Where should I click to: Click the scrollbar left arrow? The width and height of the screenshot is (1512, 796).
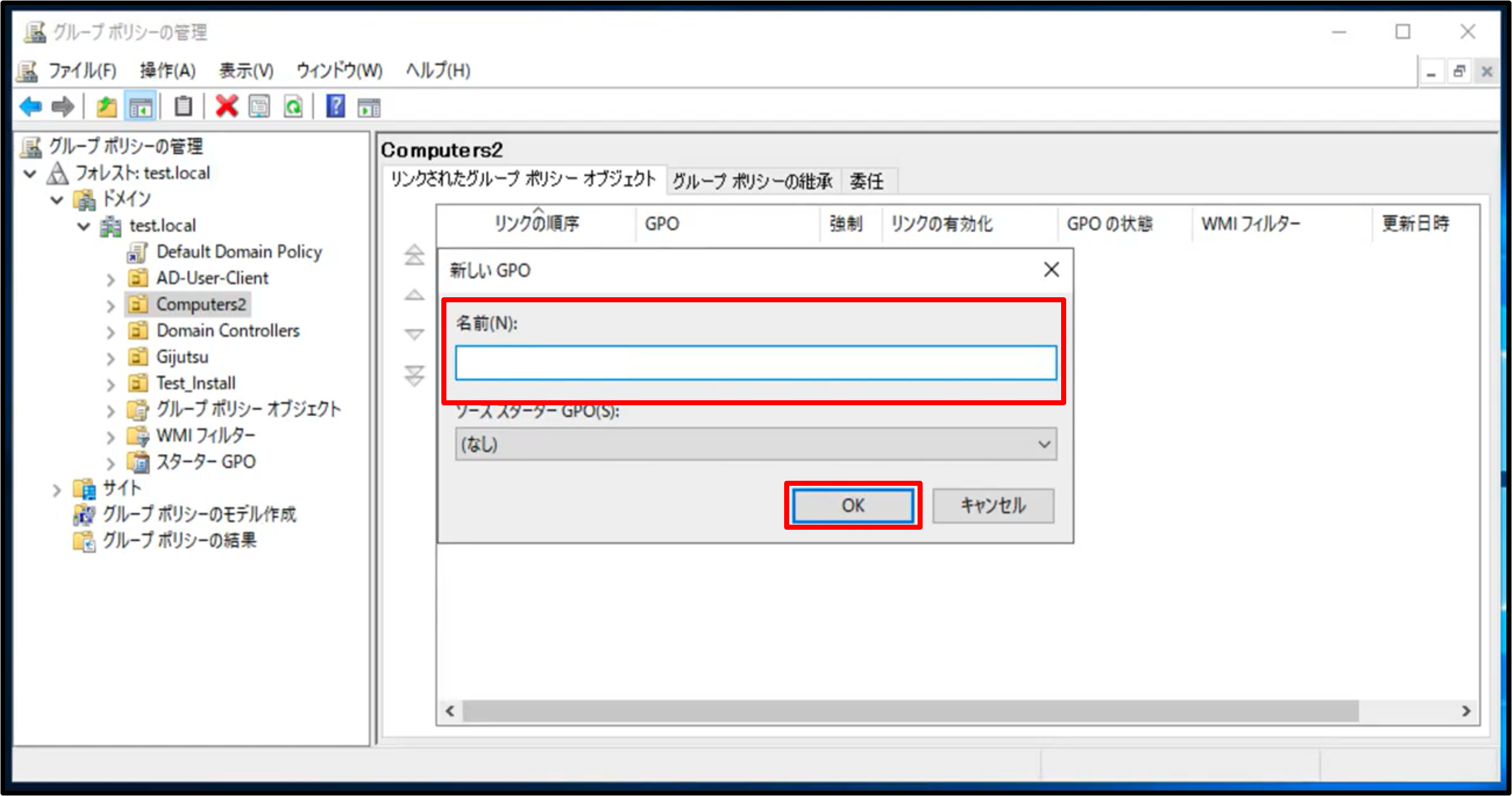click(450, 712)
